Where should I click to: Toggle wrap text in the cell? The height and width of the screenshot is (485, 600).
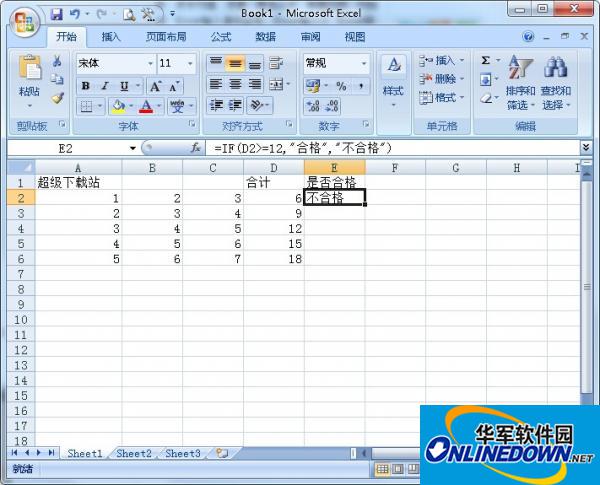pos(276,64)
